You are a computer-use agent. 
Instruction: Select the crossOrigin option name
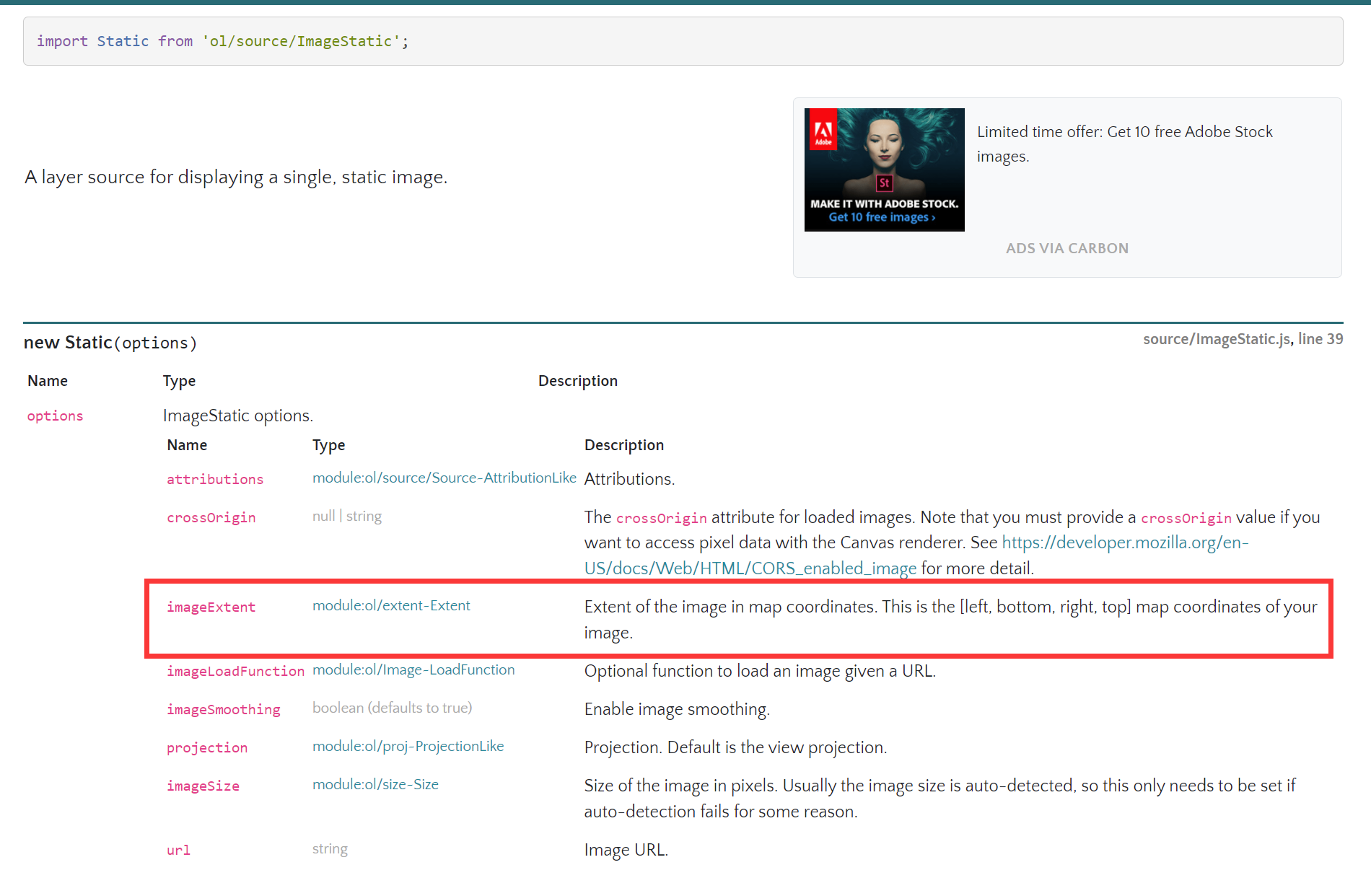tap(211, 517)
